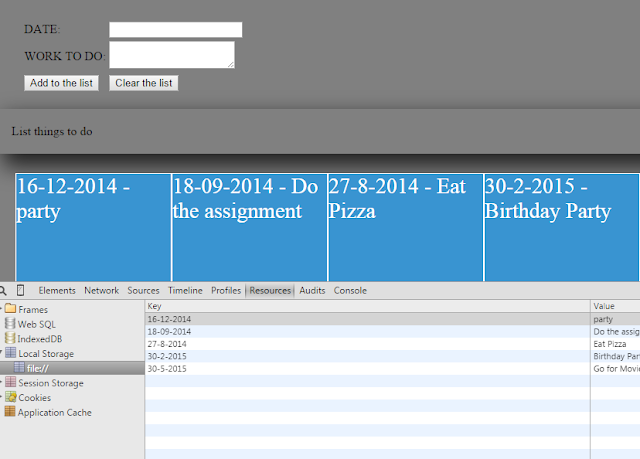Open the Elements tab
Screen dimensions: 640x459
click(x=57, y=290)
